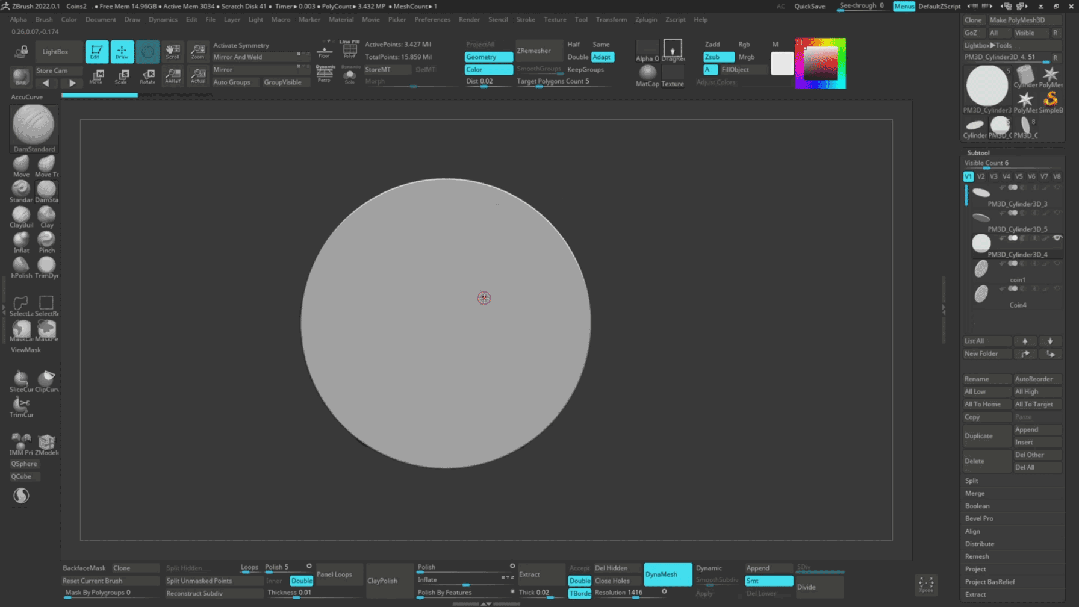Toggle the Smt subdivision option

pos(769,581)
